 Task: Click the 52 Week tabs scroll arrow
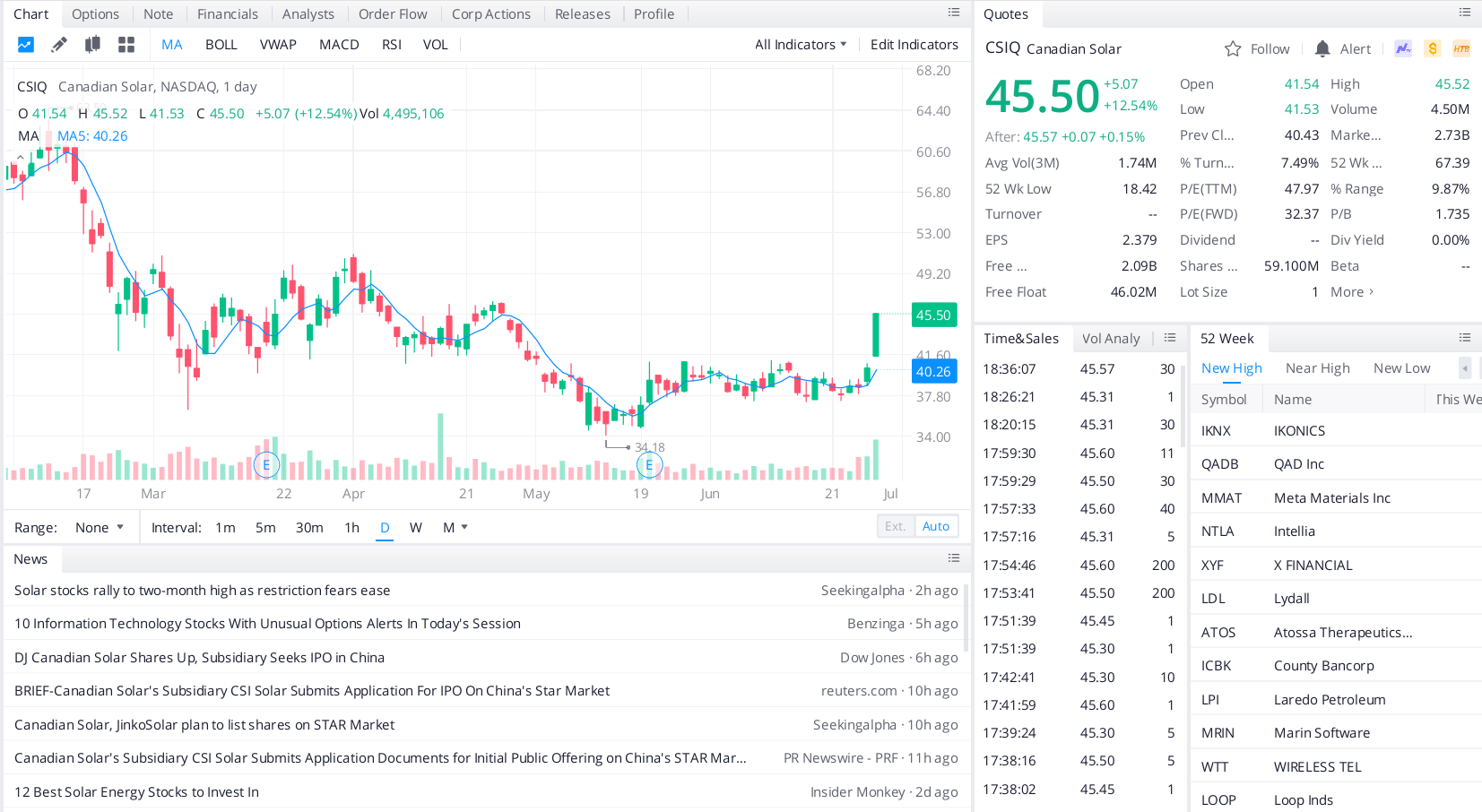[x=1465, y=368]
